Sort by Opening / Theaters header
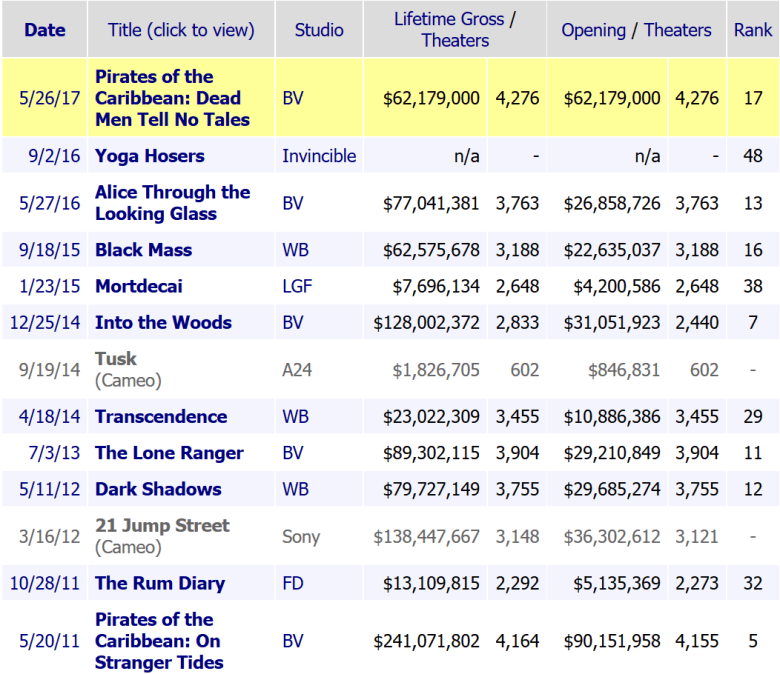Screen dimensions: 780x674 point(636,30)
